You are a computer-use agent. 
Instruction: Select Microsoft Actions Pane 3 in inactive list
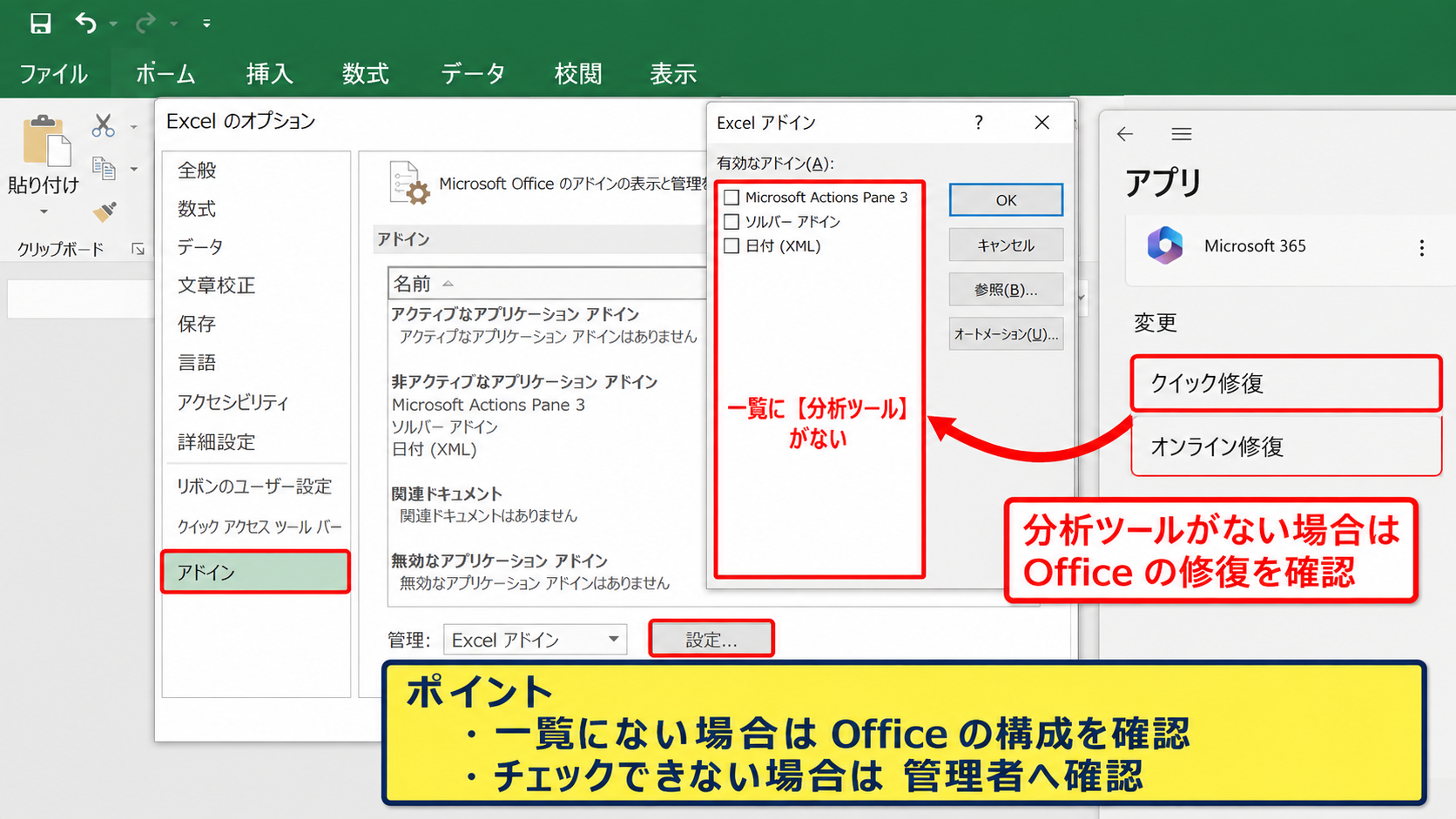coord(489,405)
